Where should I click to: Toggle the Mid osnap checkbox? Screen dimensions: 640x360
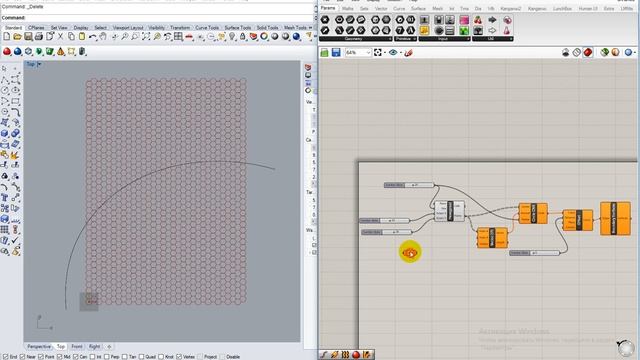tap(60, 357)
